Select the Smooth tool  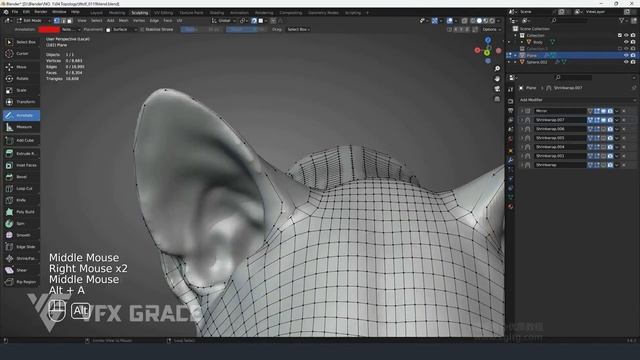click(x=22, y=235)
